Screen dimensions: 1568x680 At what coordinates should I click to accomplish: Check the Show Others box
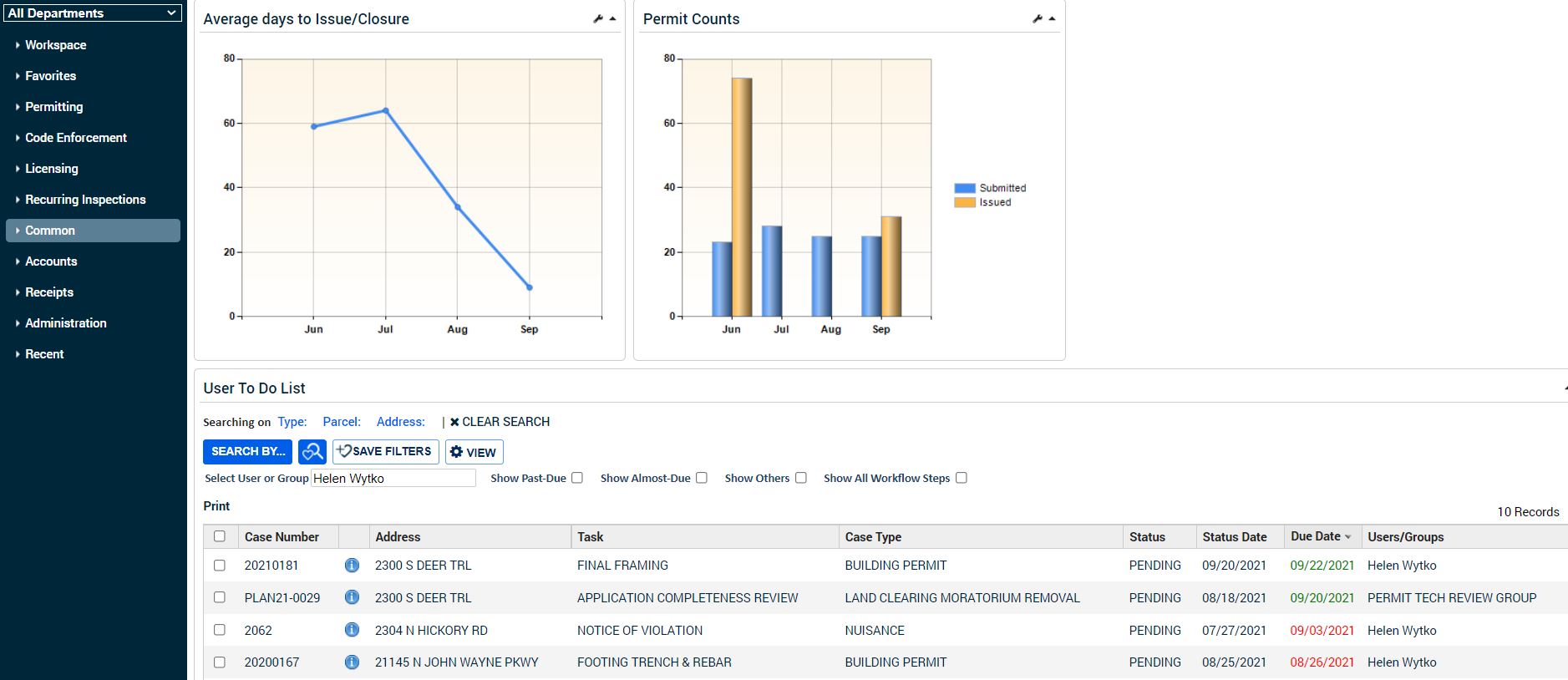click(x=801, y=478)
